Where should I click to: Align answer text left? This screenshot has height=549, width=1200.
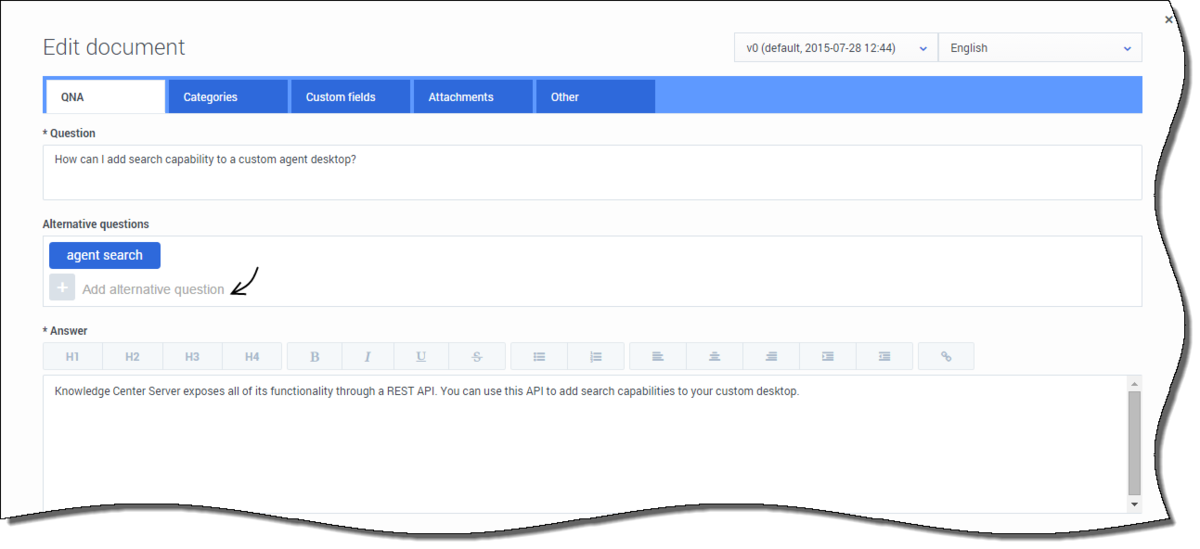[x=658, y=357]
